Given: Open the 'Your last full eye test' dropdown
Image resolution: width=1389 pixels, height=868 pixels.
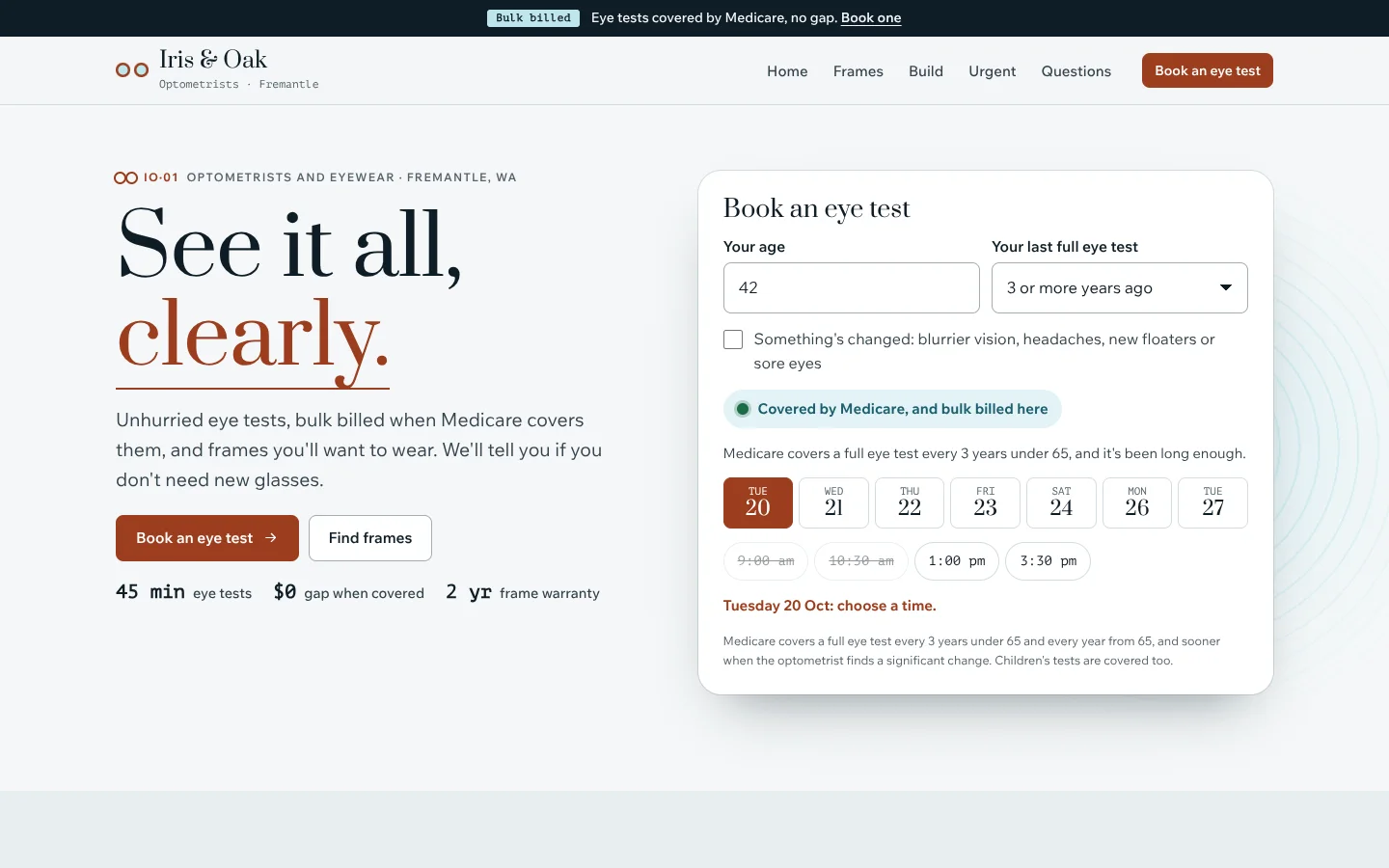Looking at the screenshot, I should [x=1119, y=287].
